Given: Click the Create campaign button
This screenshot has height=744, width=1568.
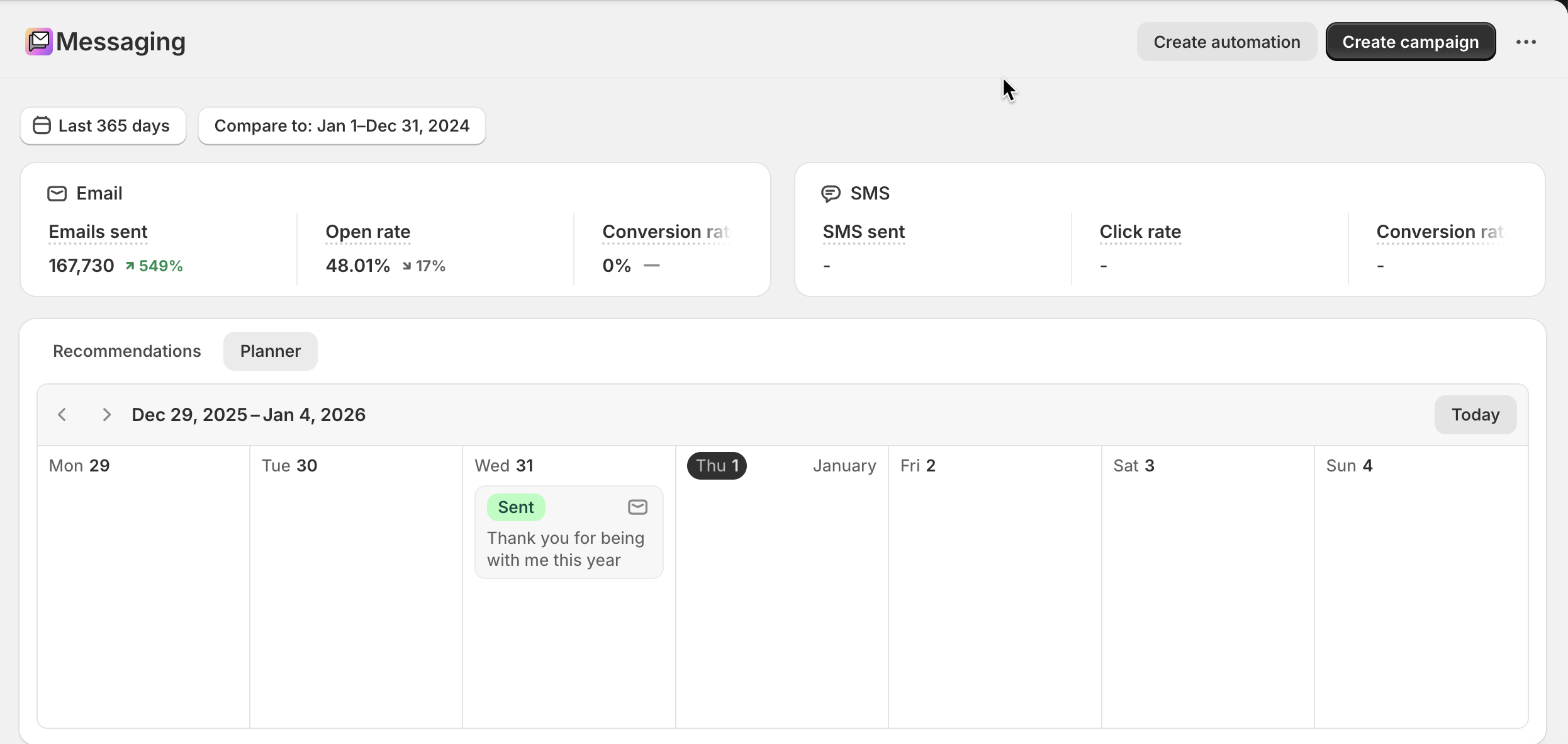Looking at the screenshot, I should [1410, 42].
